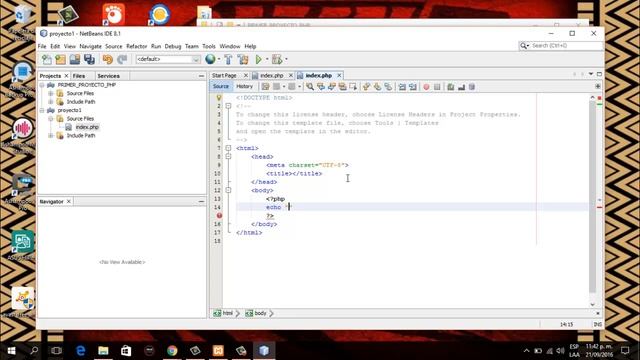
Task: Click the Last Edit editor toolbar icon
Action: coord(265,87)
